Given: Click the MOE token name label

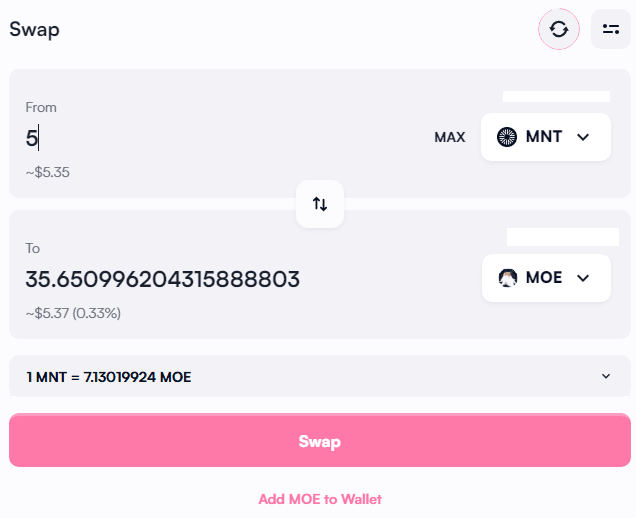Looking at the screenshot, I should (x=544, y=278).
